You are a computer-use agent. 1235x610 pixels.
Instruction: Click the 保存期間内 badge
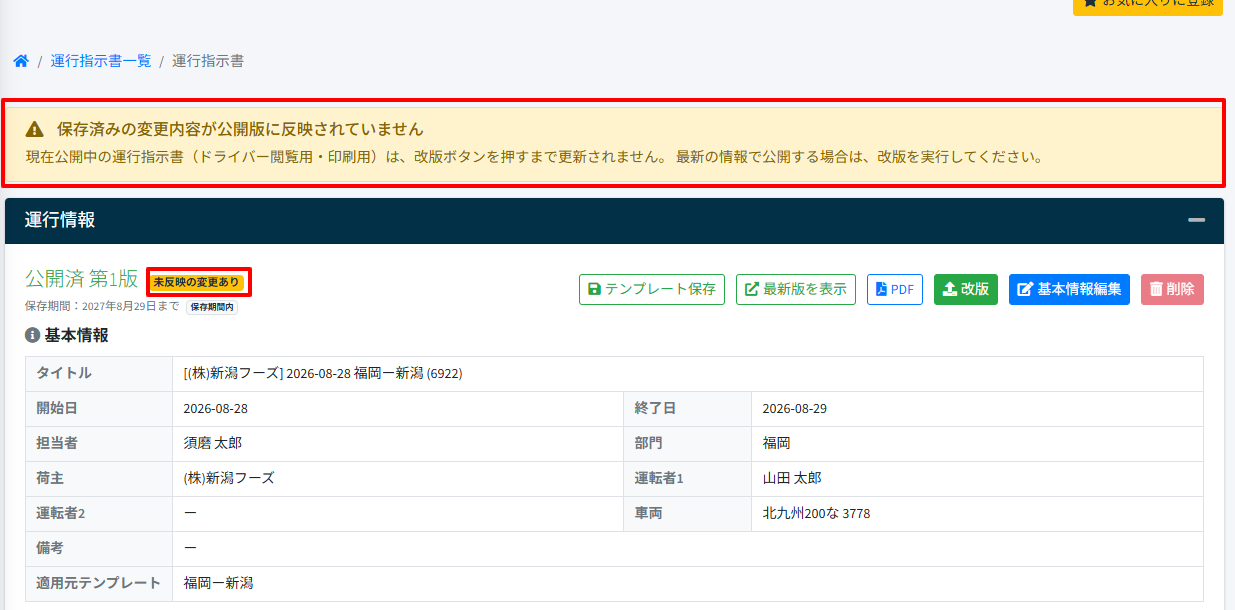click(212, 307)
